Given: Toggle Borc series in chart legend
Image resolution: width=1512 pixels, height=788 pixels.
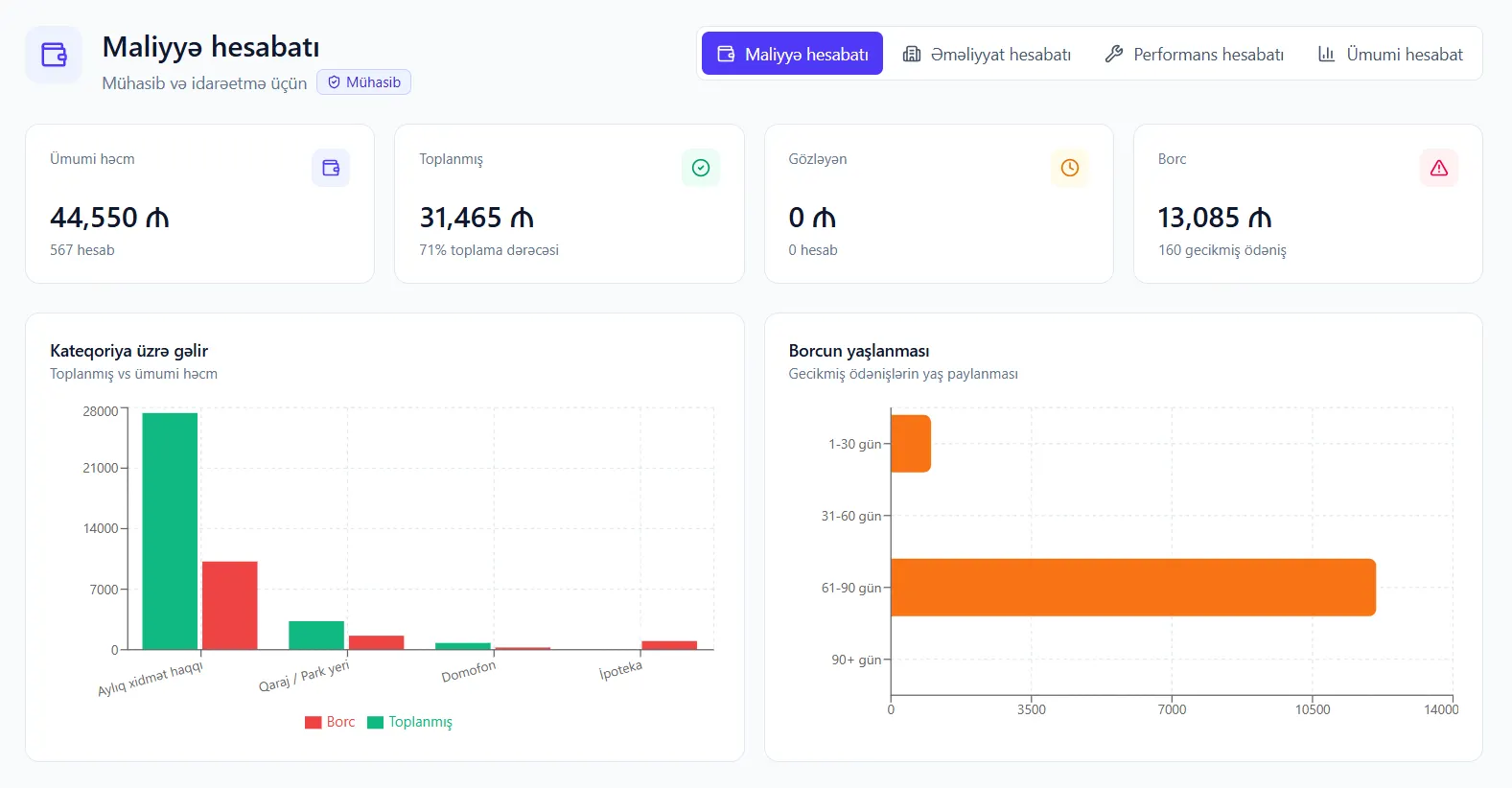Looking at the screenshot, I should (x=330, y=722).
